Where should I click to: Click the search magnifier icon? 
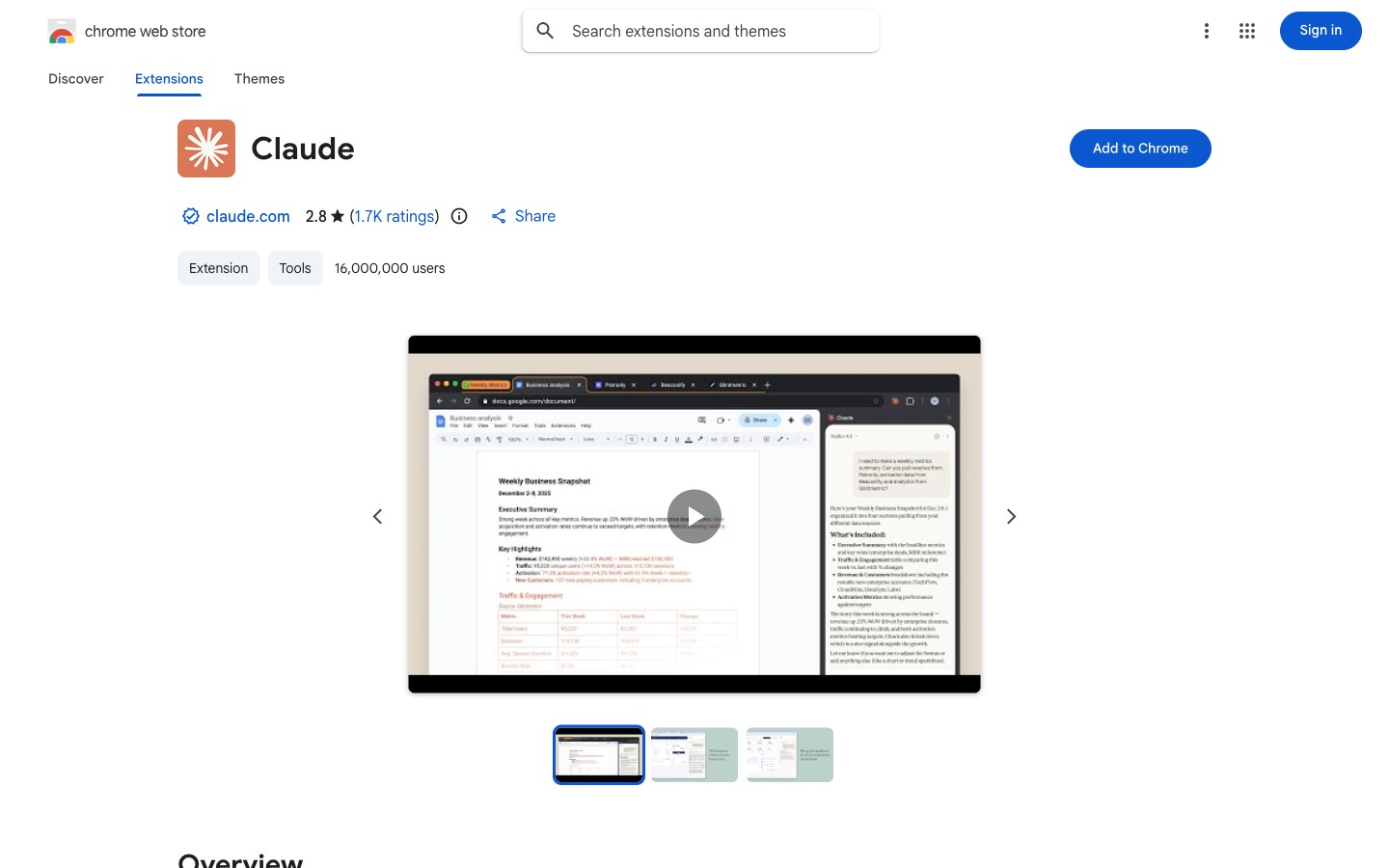coord(545,31)
